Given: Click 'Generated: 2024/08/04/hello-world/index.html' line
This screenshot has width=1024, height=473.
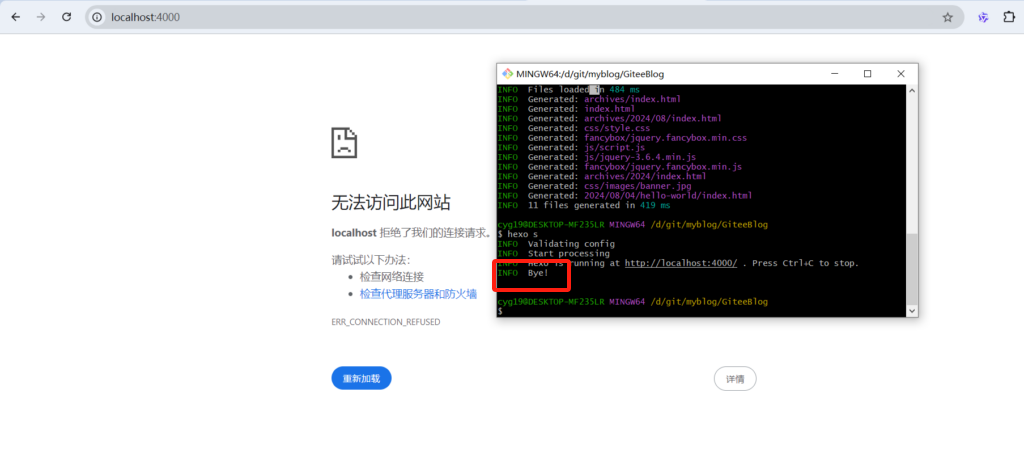Looking at the screenshot, I should [x=625, y=195].
